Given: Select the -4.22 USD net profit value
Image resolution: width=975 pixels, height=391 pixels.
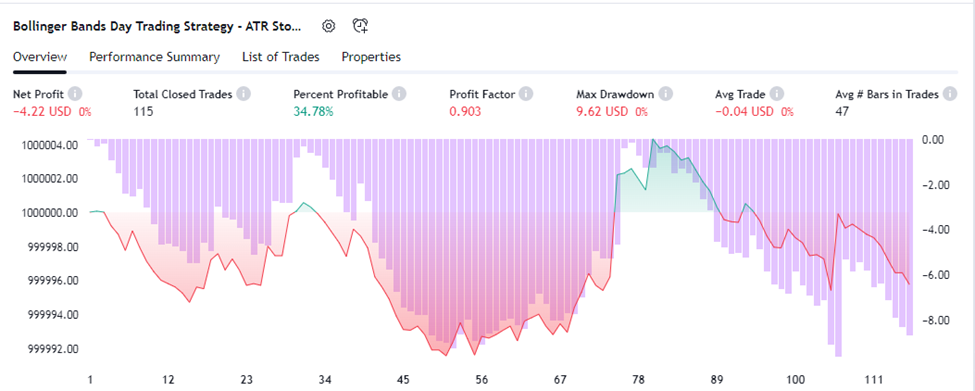Looking at the screenshot, I should click(x=44, y=112).
